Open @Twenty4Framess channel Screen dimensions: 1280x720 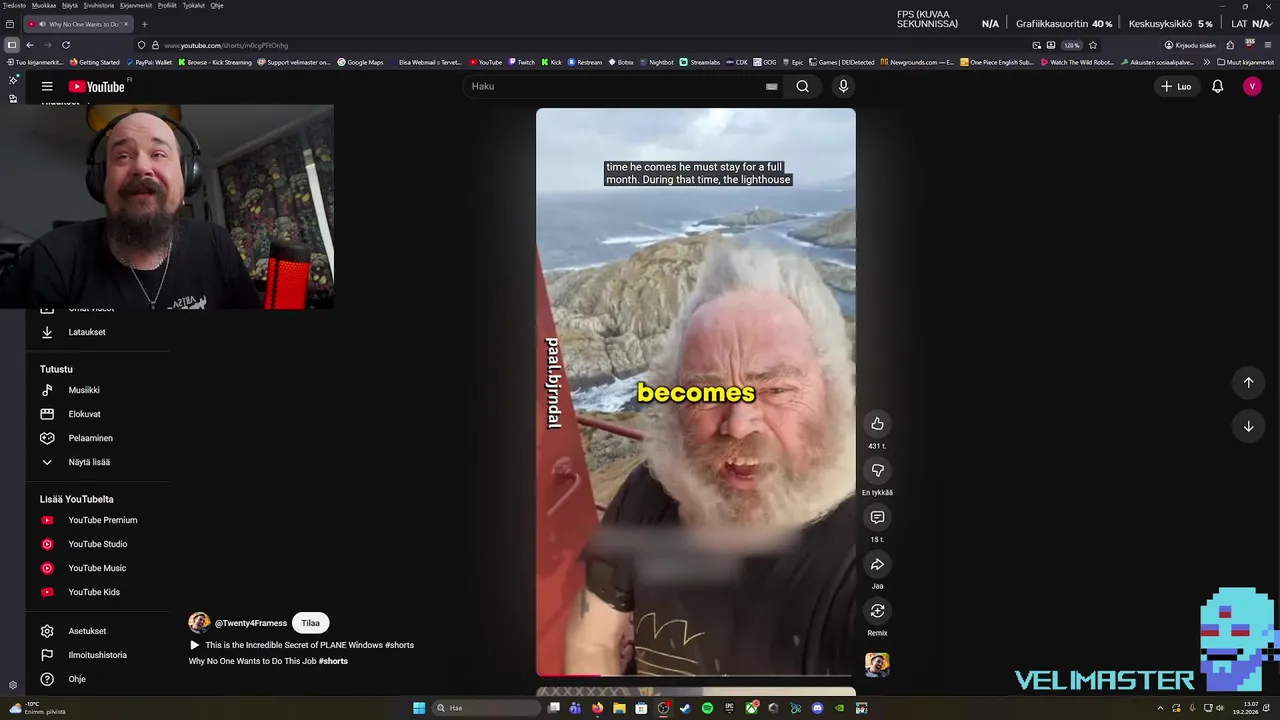pyautogui.click(x=251, y=623)
